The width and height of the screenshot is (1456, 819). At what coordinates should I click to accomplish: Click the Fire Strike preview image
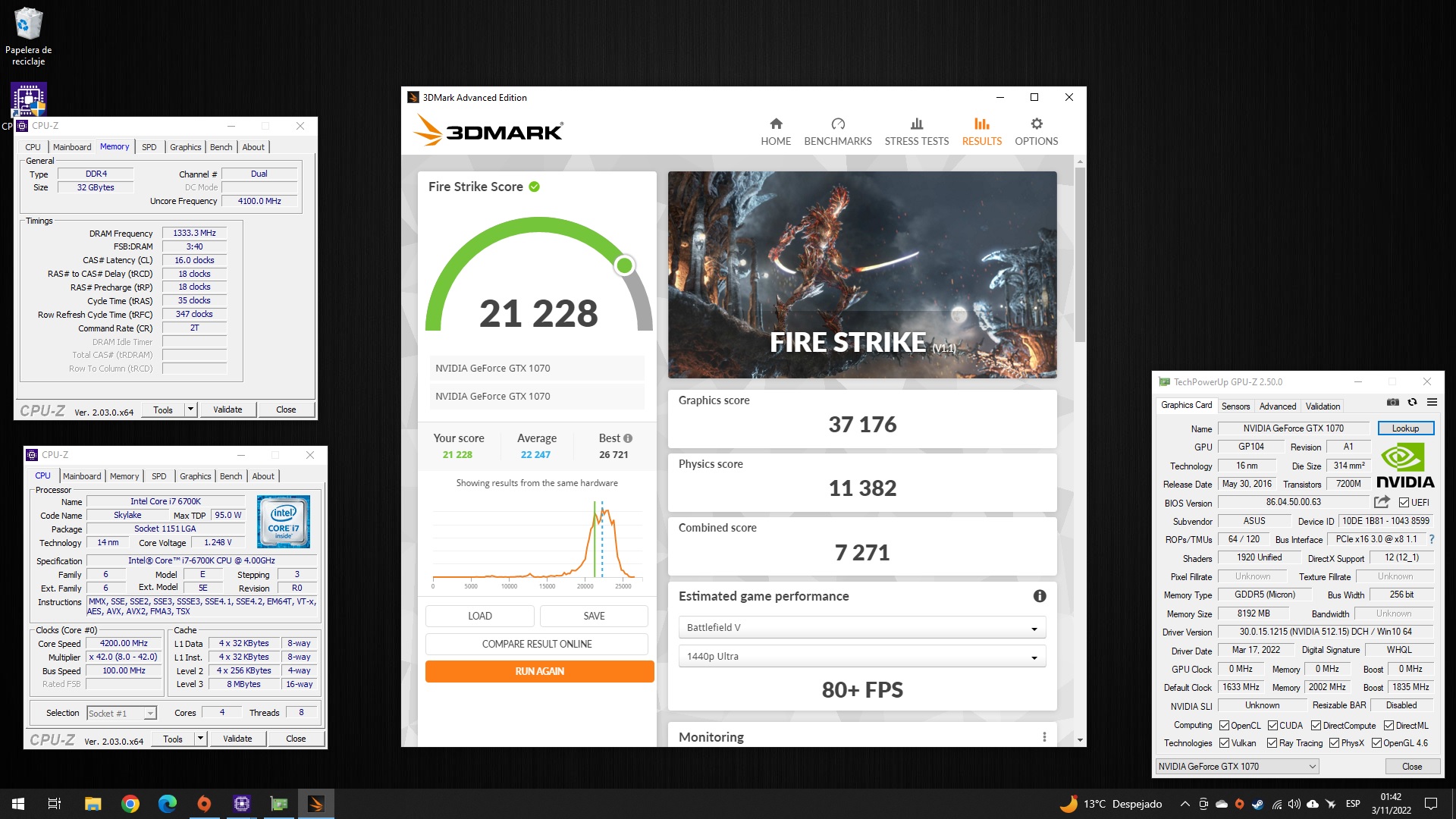pos(862,275)
